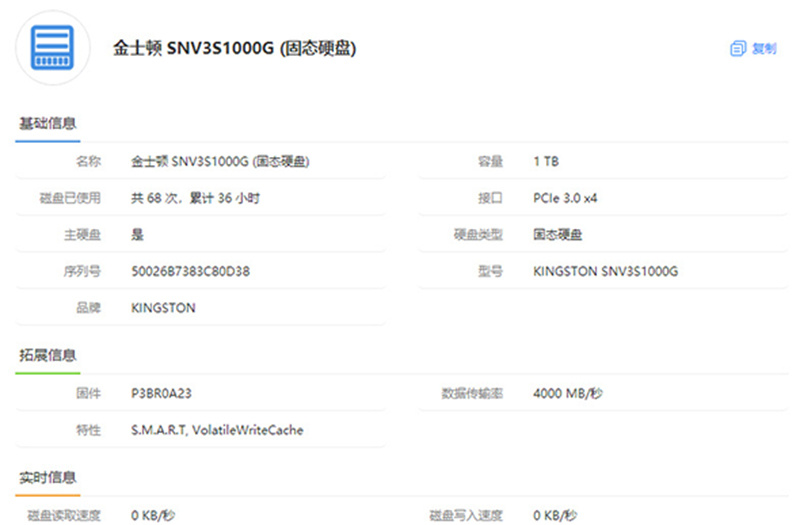The image size is (800, 525).
Task: Select the 拓展信息 section header
Action: coord(48,355)
